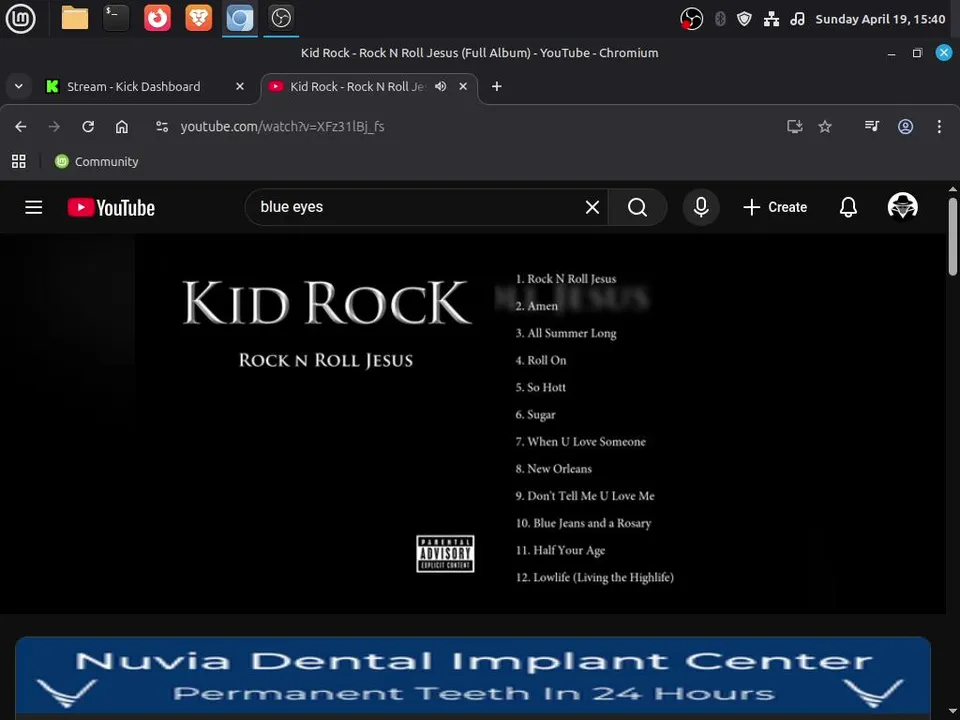Open the shield security tray icon
The width and height of the screenshot is (960, 720).
pyautogui.click(x=744, y=19)
